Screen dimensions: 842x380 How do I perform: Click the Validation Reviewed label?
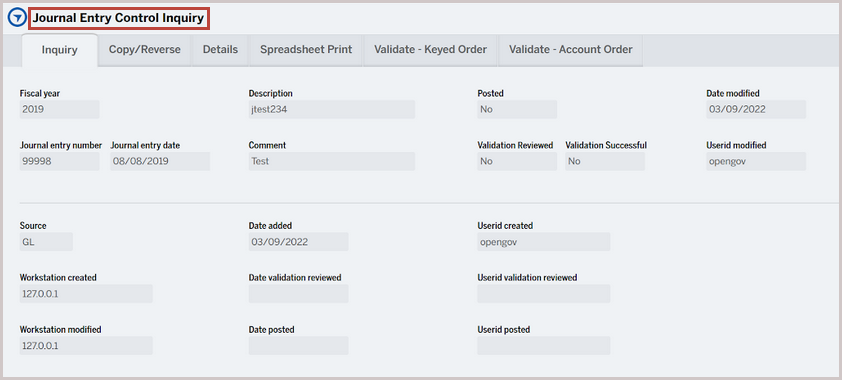point(516,145)
